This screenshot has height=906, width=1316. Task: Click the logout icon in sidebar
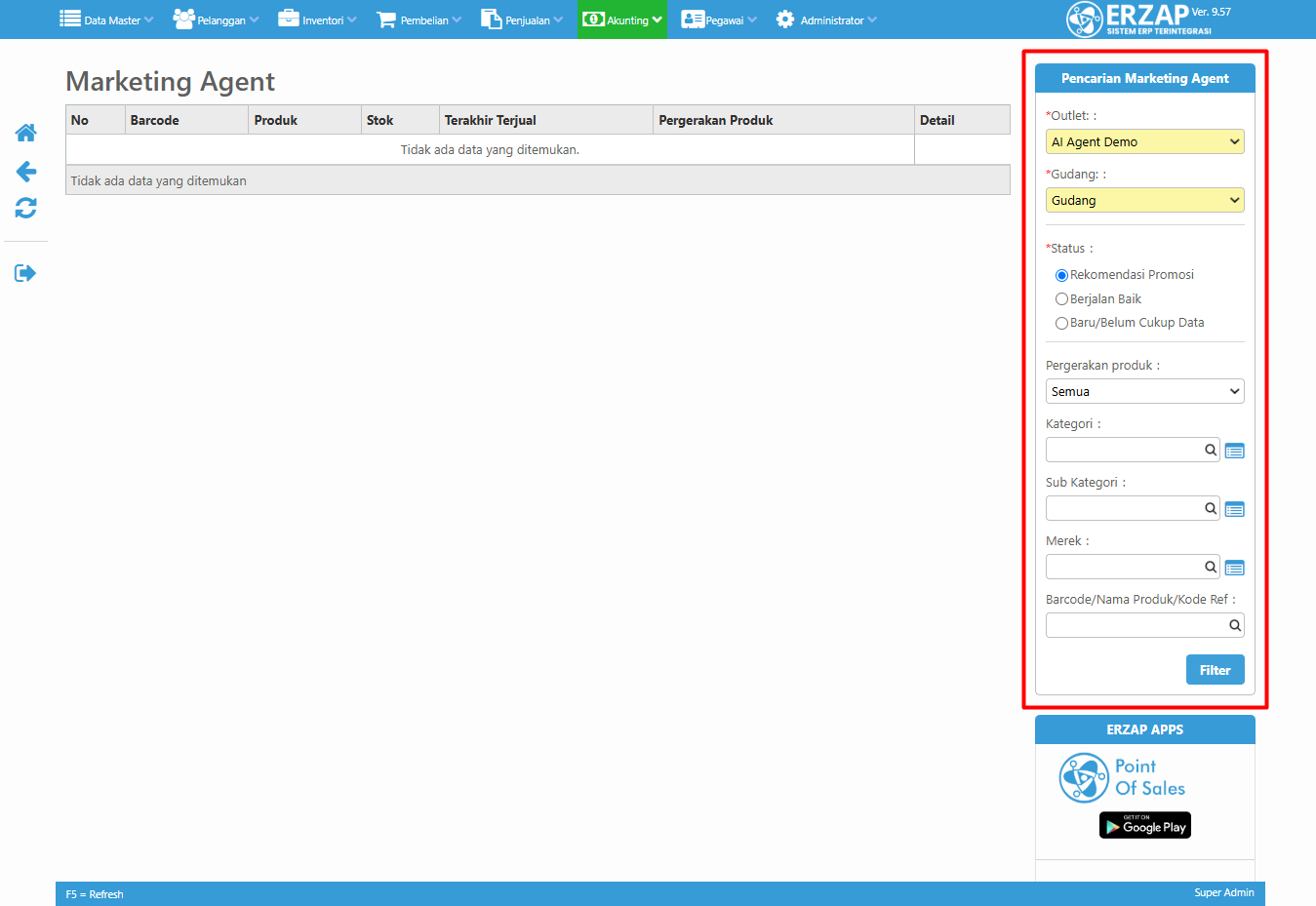point(25,273)
